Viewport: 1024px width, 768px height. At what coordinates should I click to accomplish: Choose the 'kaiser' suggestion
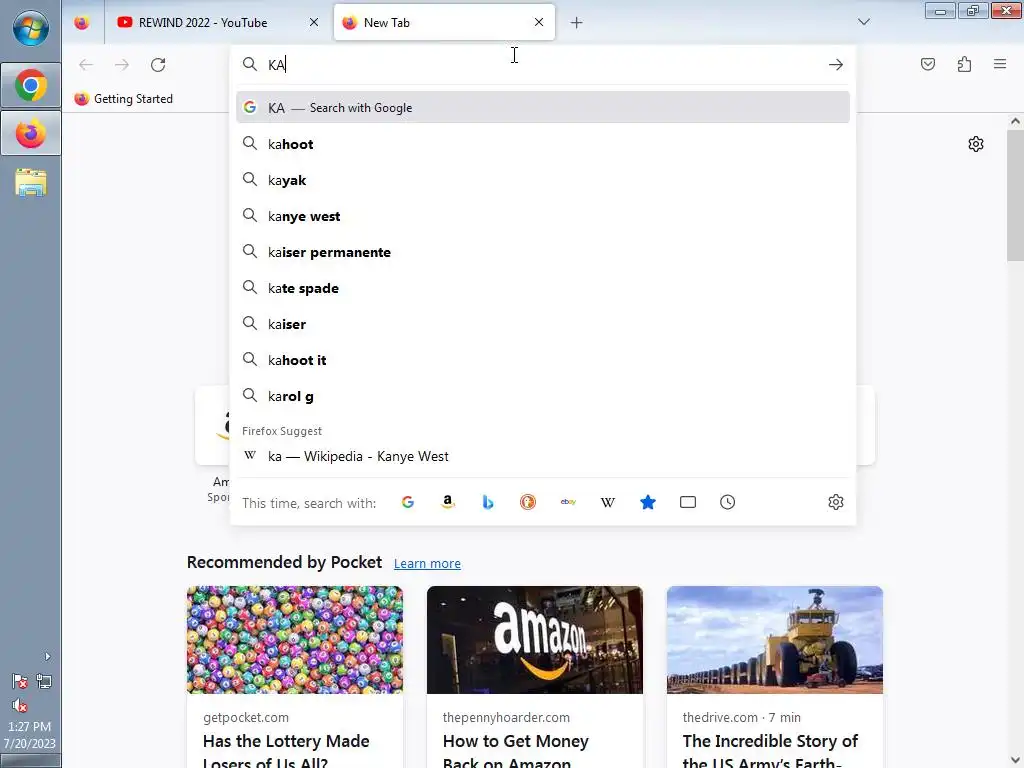coord(543,324)
